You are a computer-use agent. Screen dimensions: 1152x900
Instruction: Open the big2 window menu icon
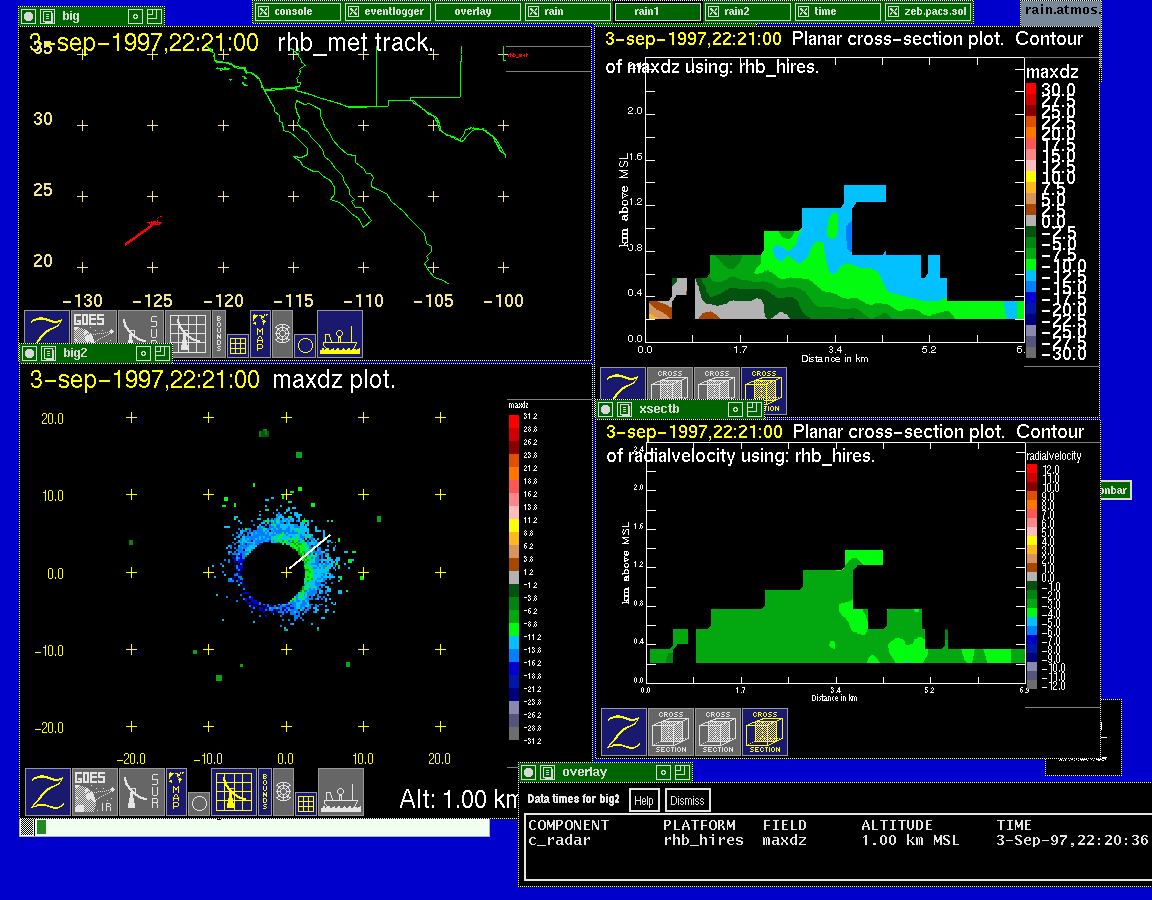[x=46, y=353]
